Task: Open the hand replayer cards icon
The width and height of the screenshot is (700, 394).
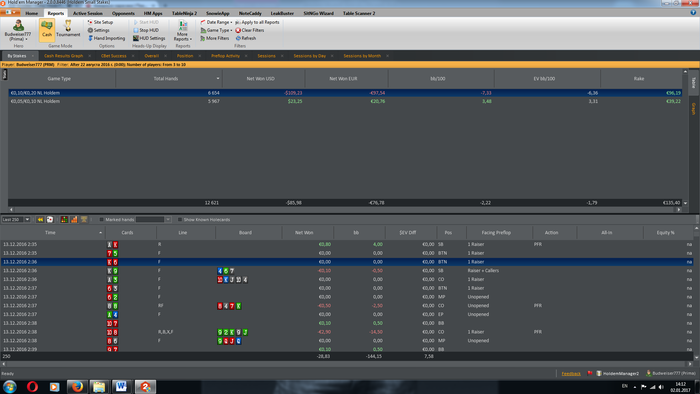Action: (x=50, y=220)
